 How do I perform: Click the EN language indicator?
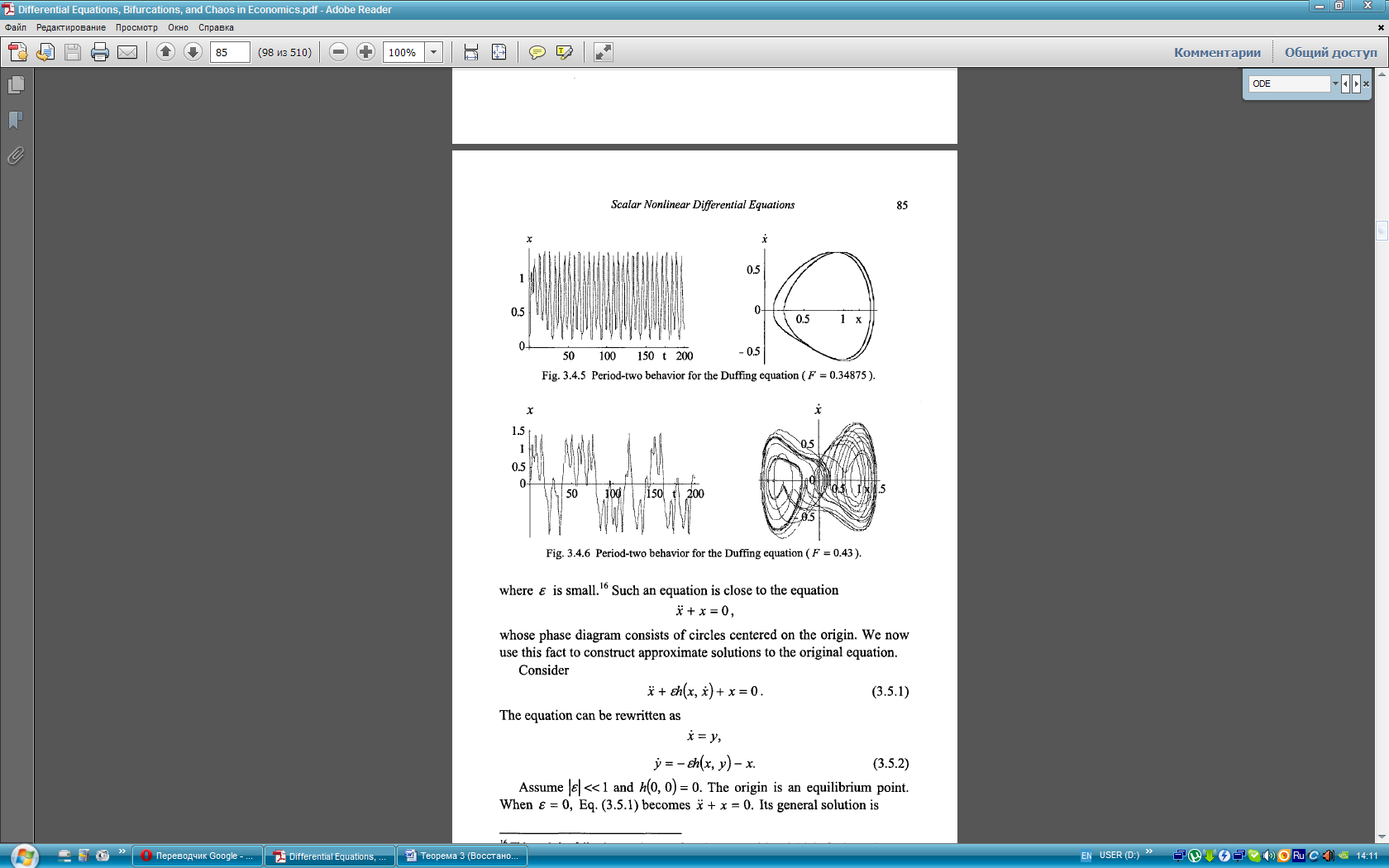tap(1086, 856)
